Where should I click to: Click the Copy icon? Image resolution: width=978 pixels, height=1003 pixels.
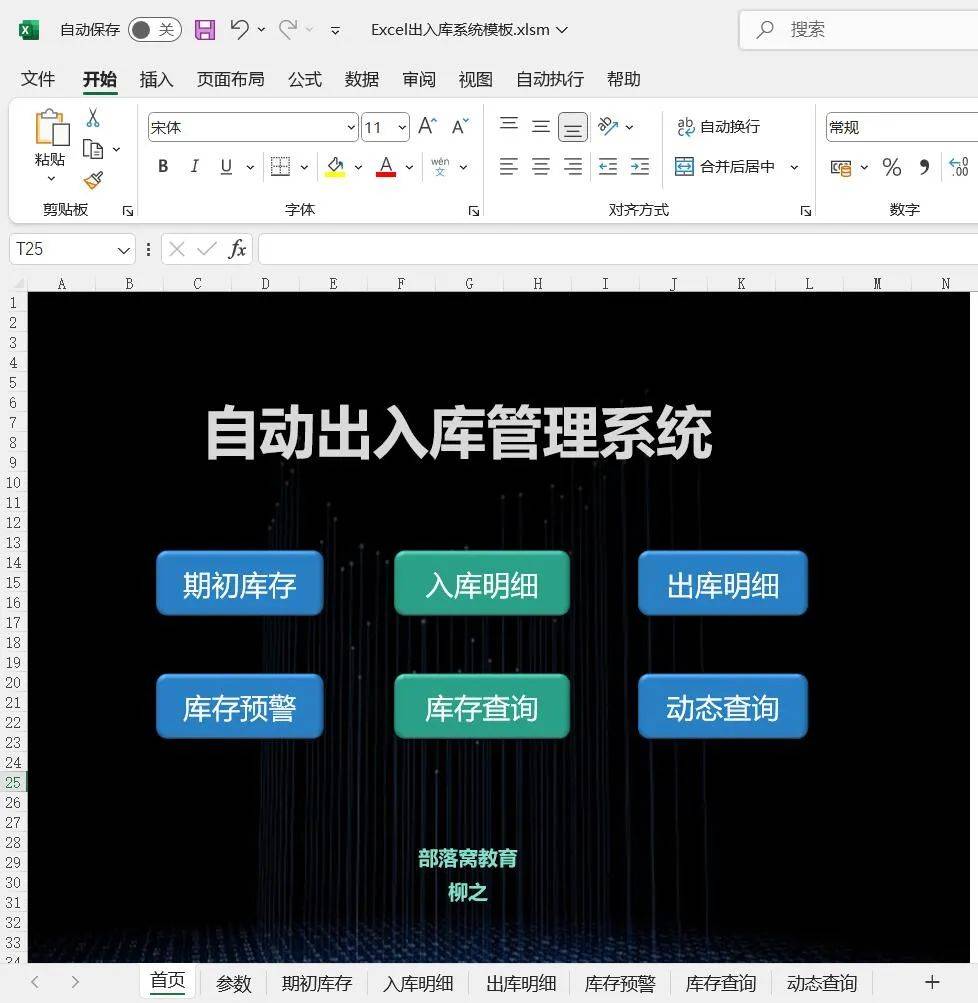coord(93,149)
